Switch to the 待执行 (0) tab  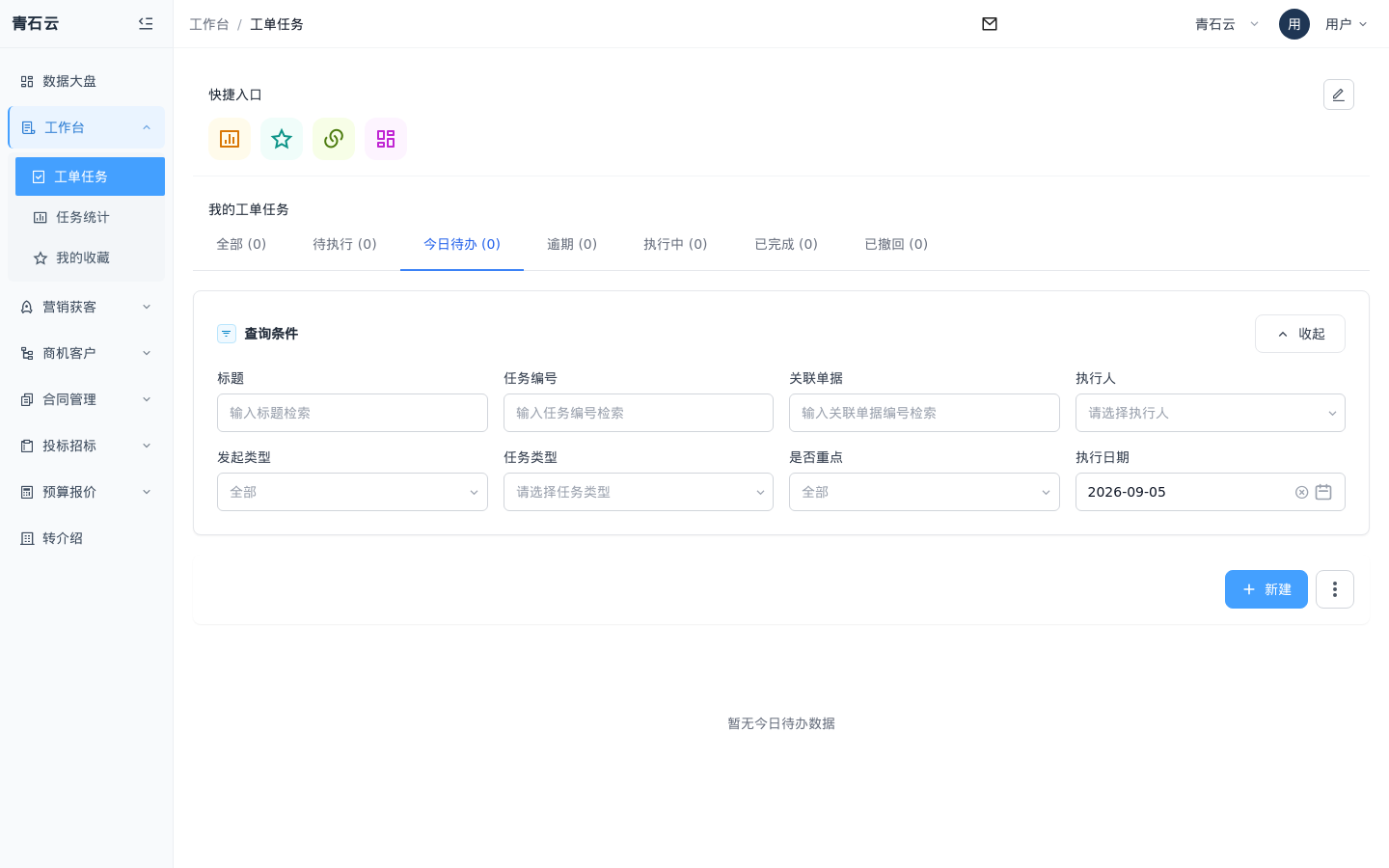pos(344,244)
